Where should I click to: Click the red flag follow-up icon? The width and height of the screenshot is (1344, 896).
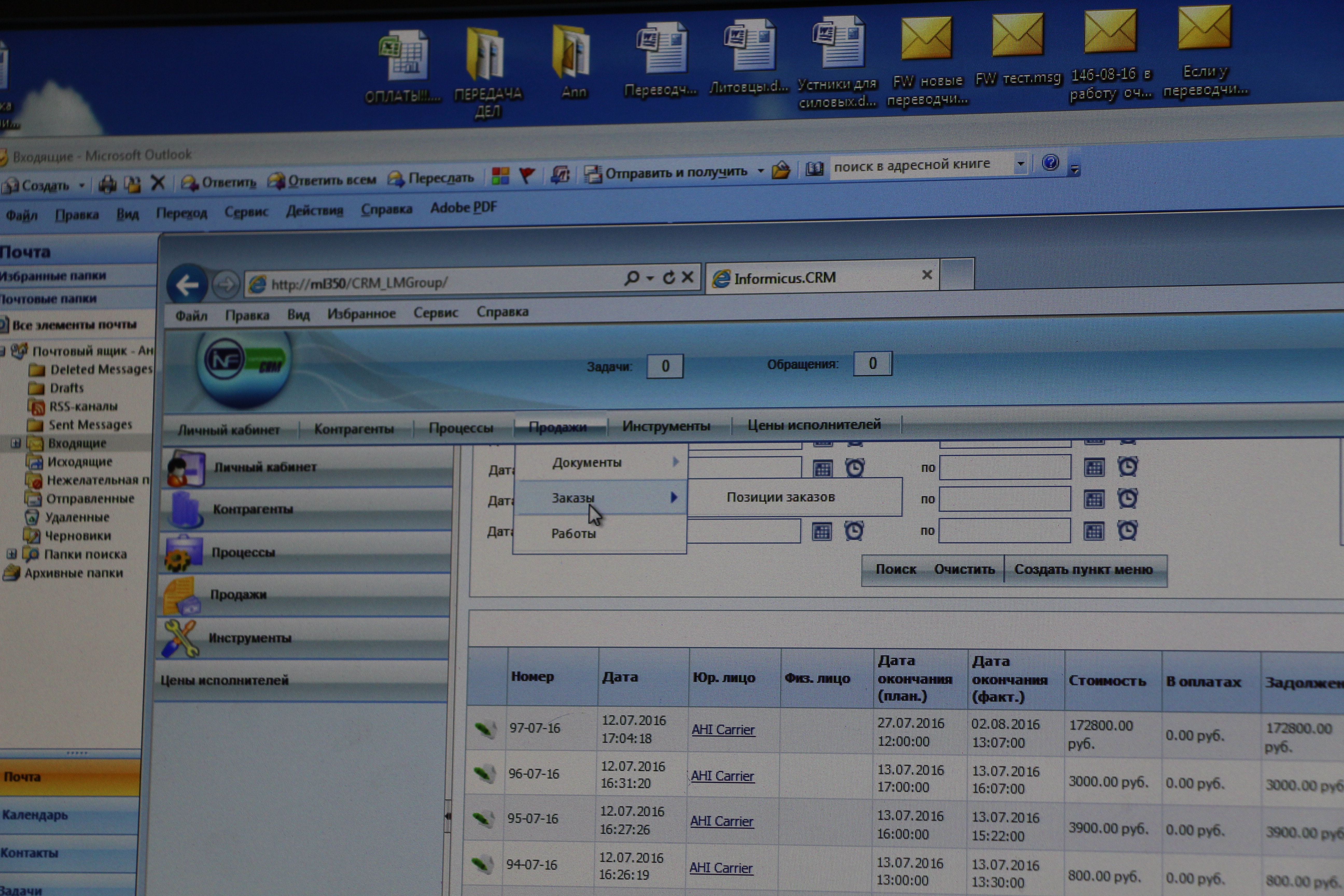click(526, 175)
